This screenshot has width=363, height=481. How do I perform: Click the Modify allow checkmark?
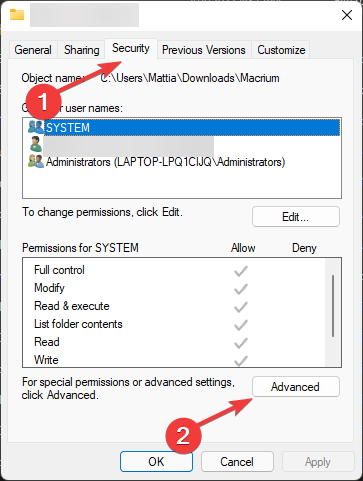241,289
